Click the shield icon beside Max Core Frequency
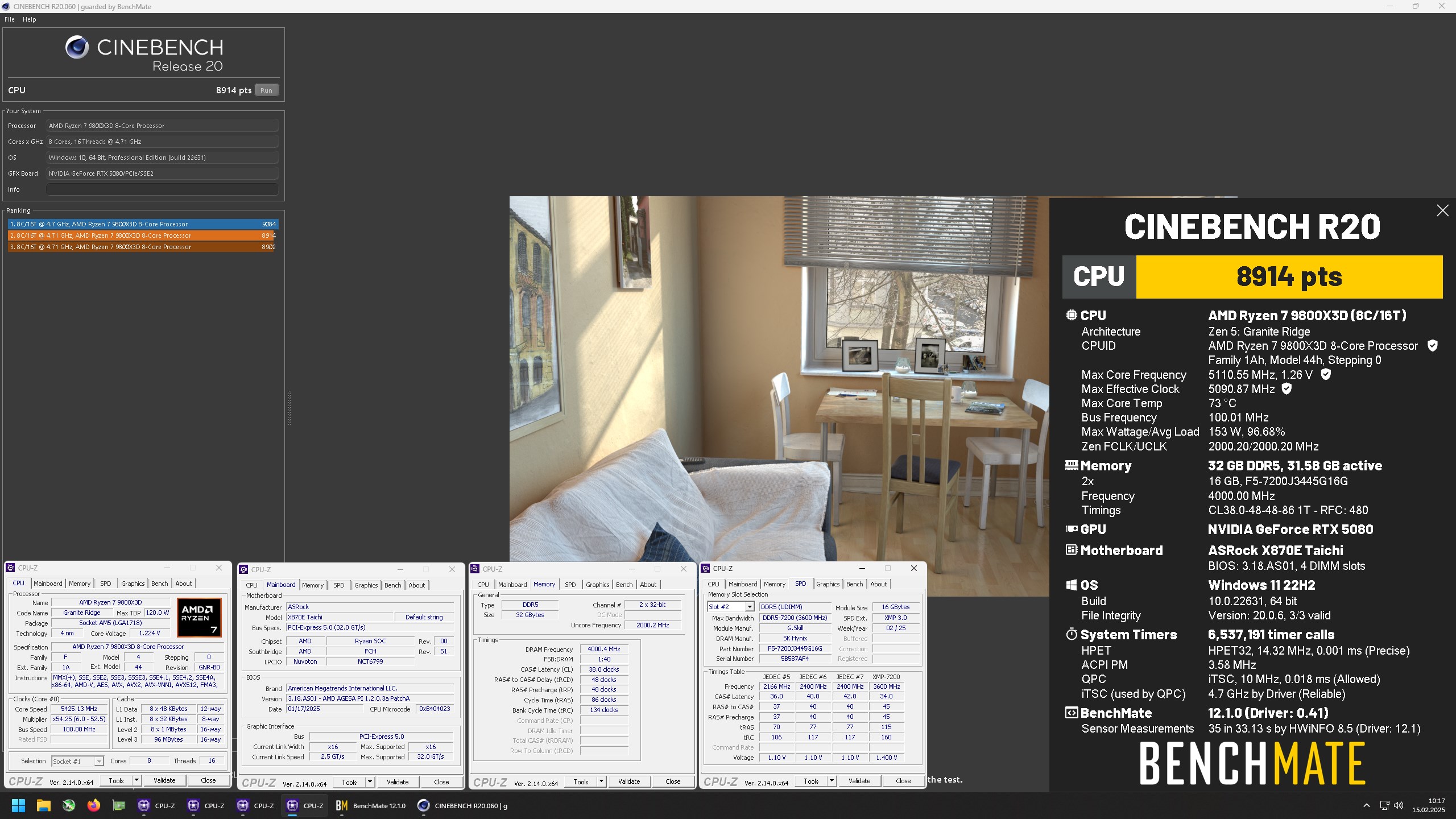Viewport: 1456px width, 819px height. pos(1325,374)
